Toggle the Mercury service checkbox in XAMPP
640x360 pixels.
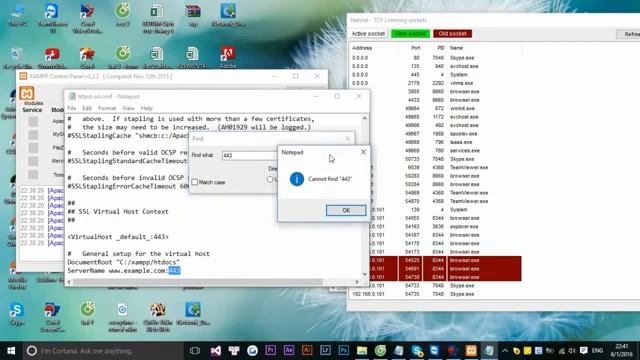(33, 161)
